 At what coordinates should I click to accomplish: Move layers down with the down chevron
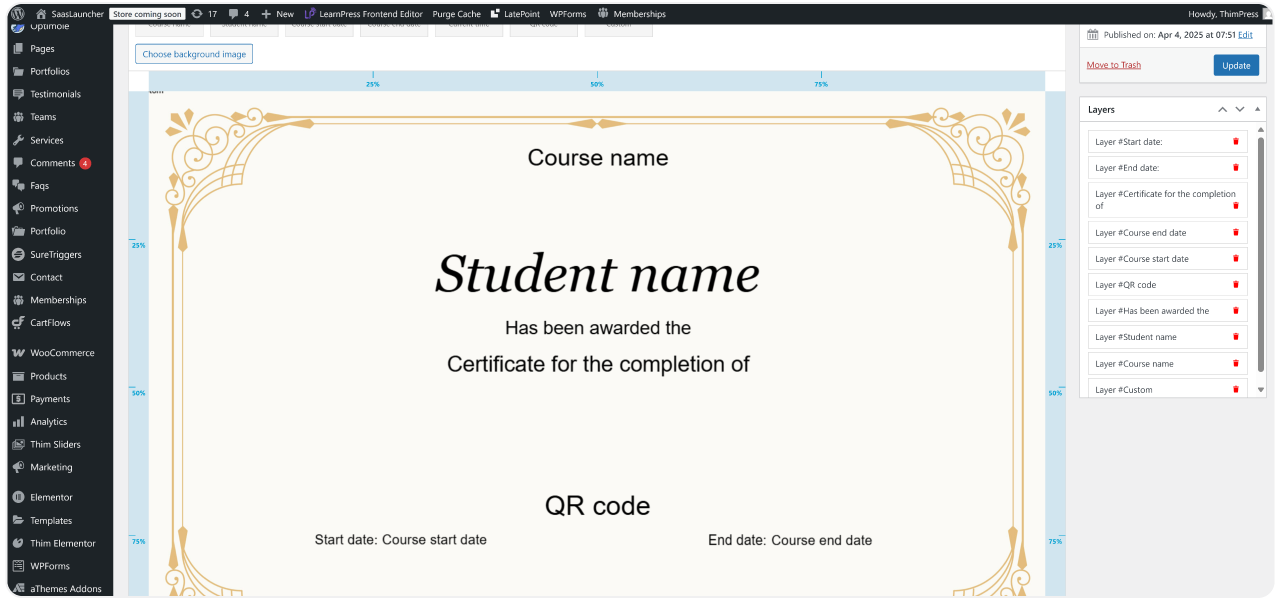tap(1239, 109)
